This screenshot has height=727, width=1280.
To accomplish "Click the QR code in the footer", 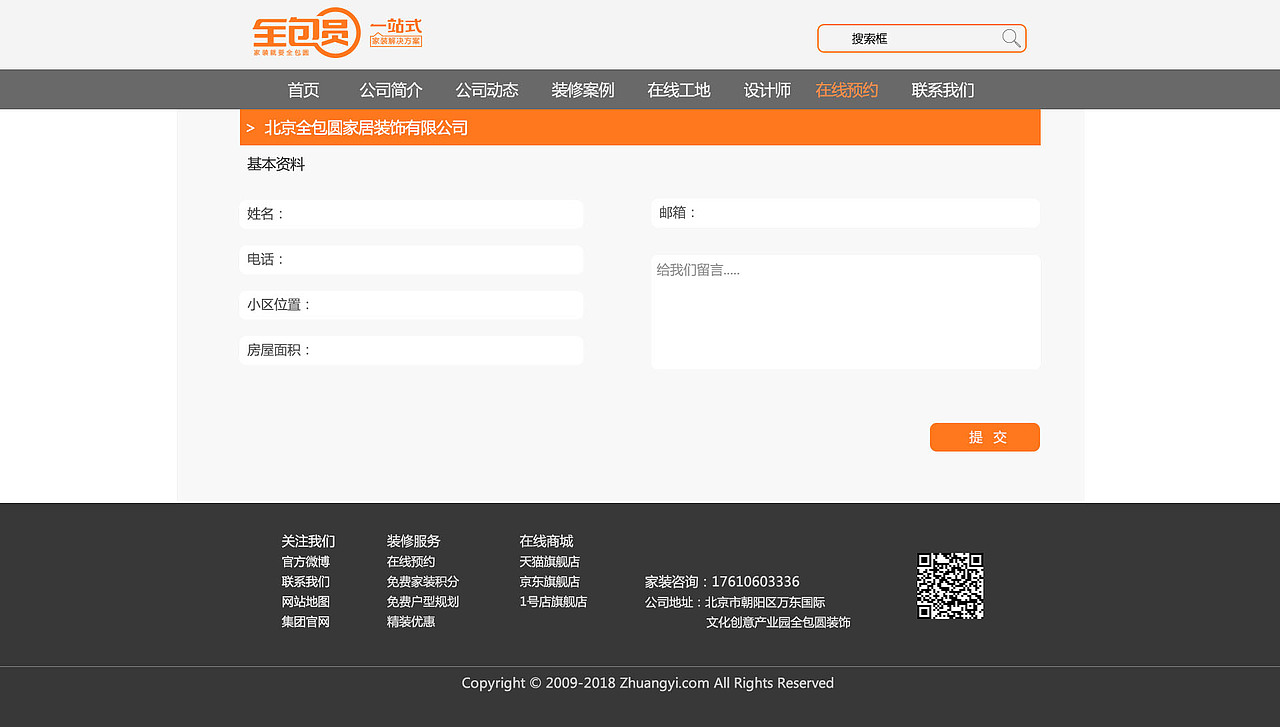I will (x=950, y=586).
